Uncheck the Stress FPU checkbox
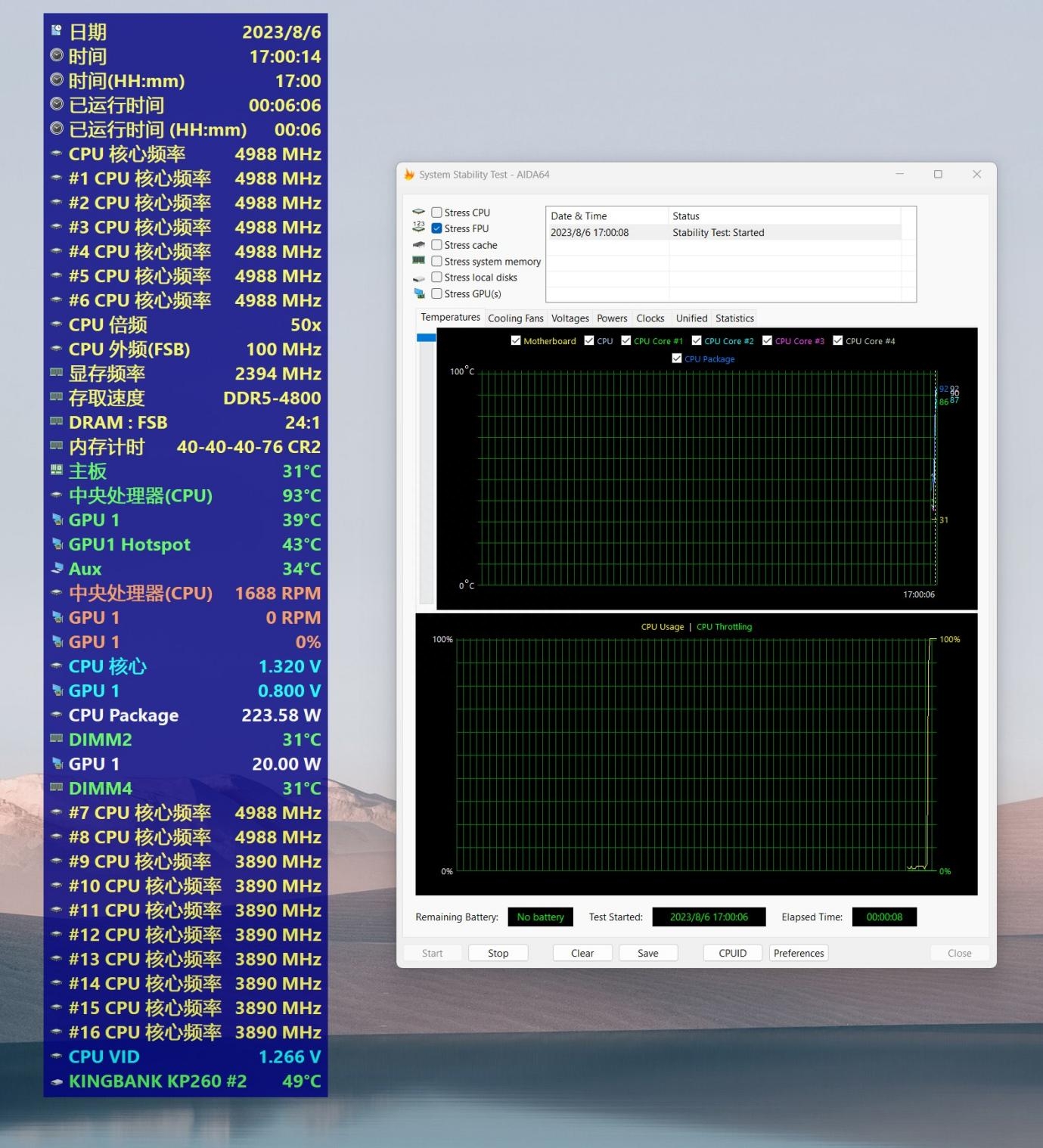 pyautogui.click(x=436, y=228)
